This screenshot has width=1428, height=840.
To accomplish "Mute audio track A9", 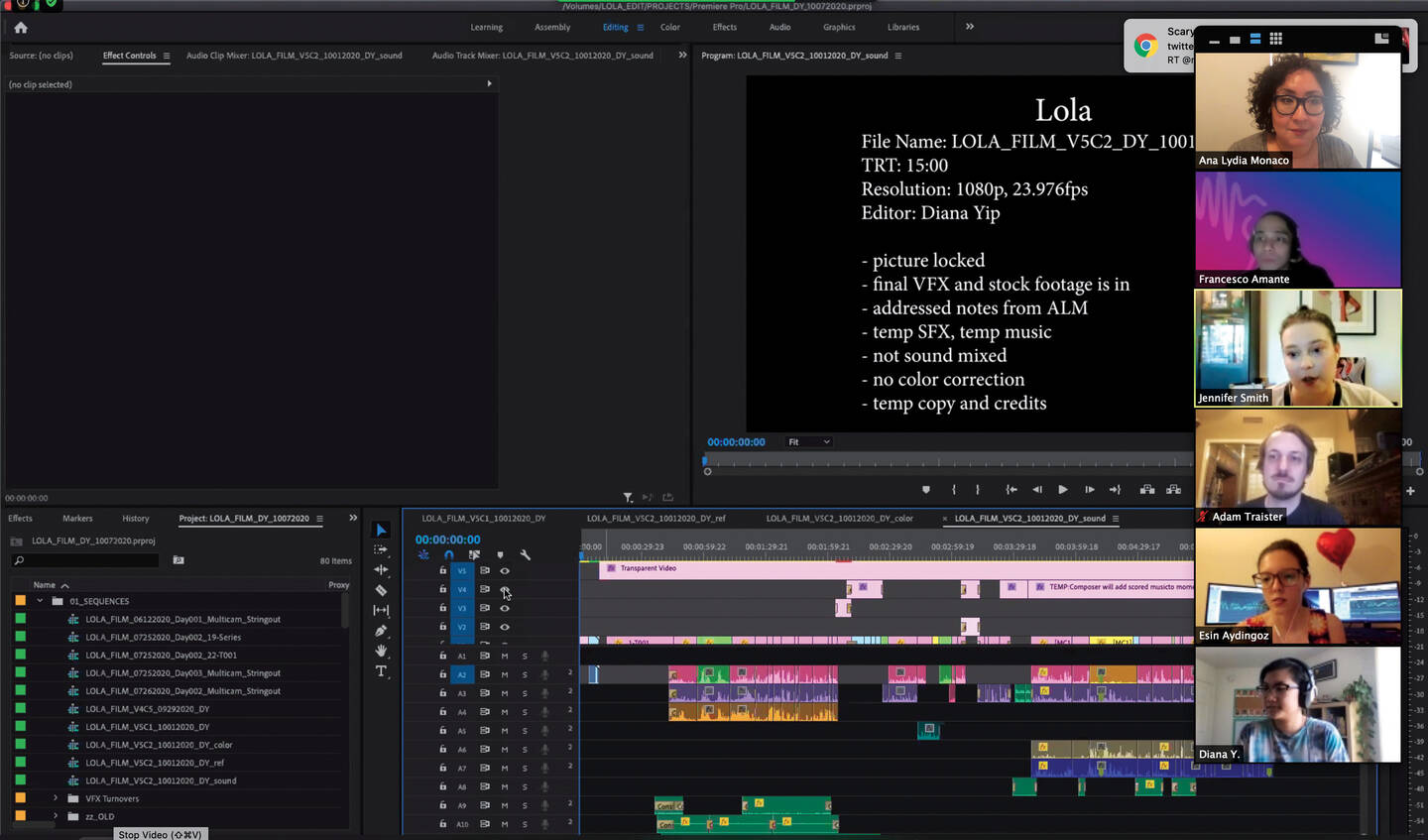I will click(505, 805).
